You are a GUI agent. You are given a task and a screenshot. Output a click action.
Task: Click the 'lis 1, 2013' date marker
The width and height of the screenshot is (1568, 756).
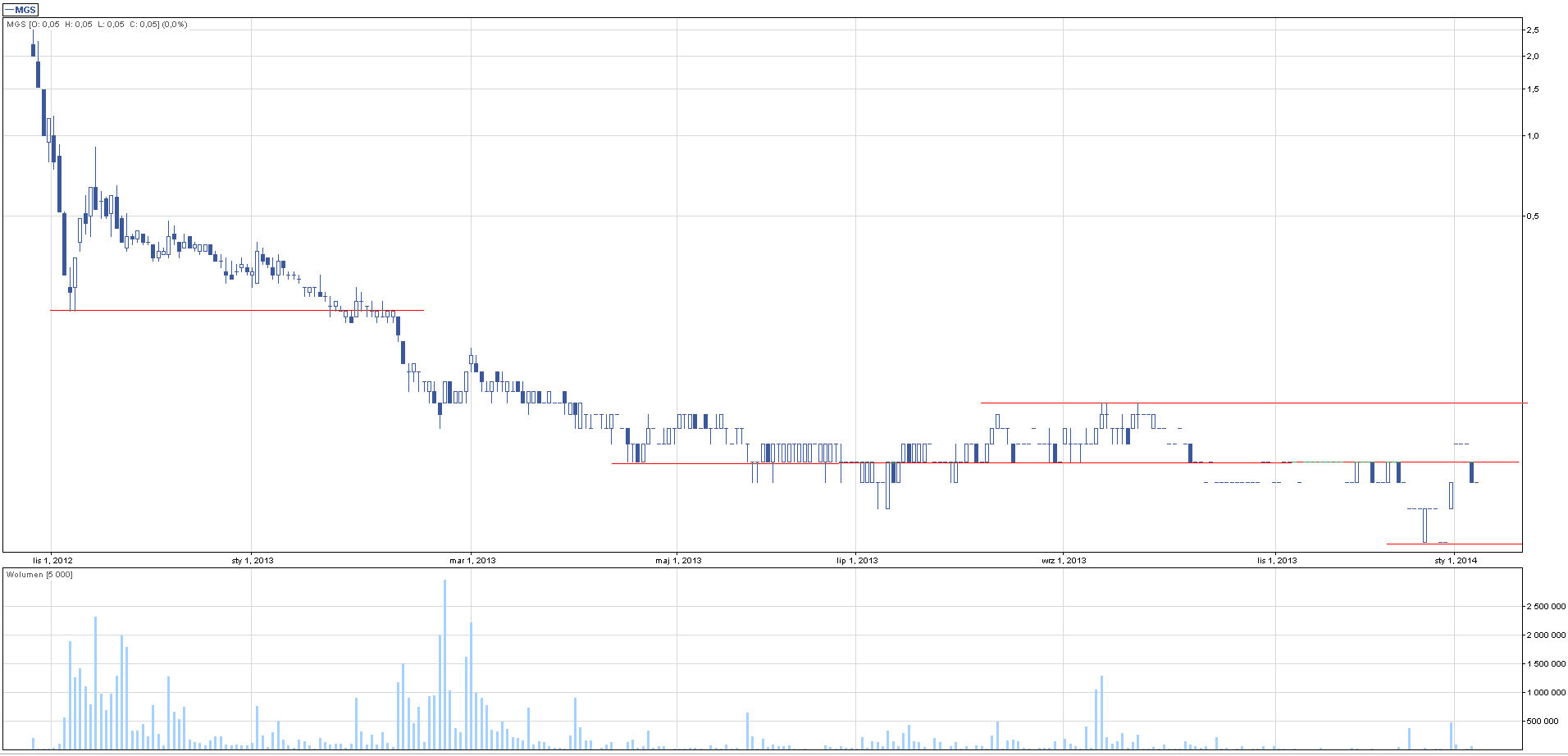(x=1277, y=561)
